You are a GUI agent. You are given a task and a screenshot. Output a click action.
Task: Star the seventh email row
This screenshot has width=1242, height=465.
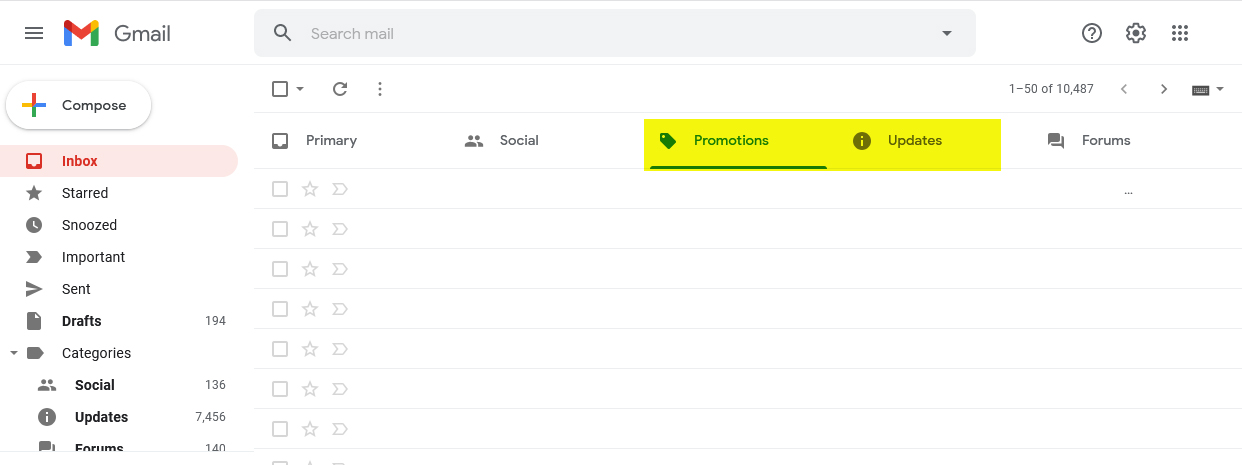coord(310,429)
